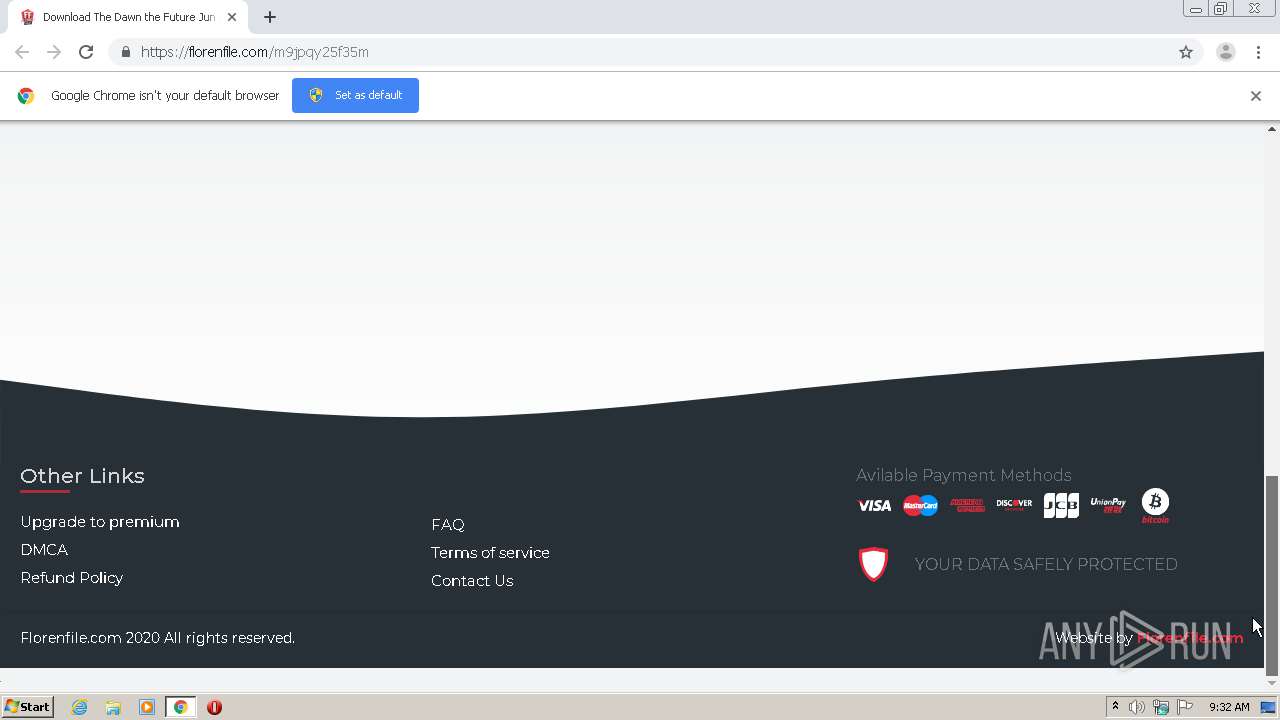Click the Set as default button
1280x720 pixels.
click(355, 95)
